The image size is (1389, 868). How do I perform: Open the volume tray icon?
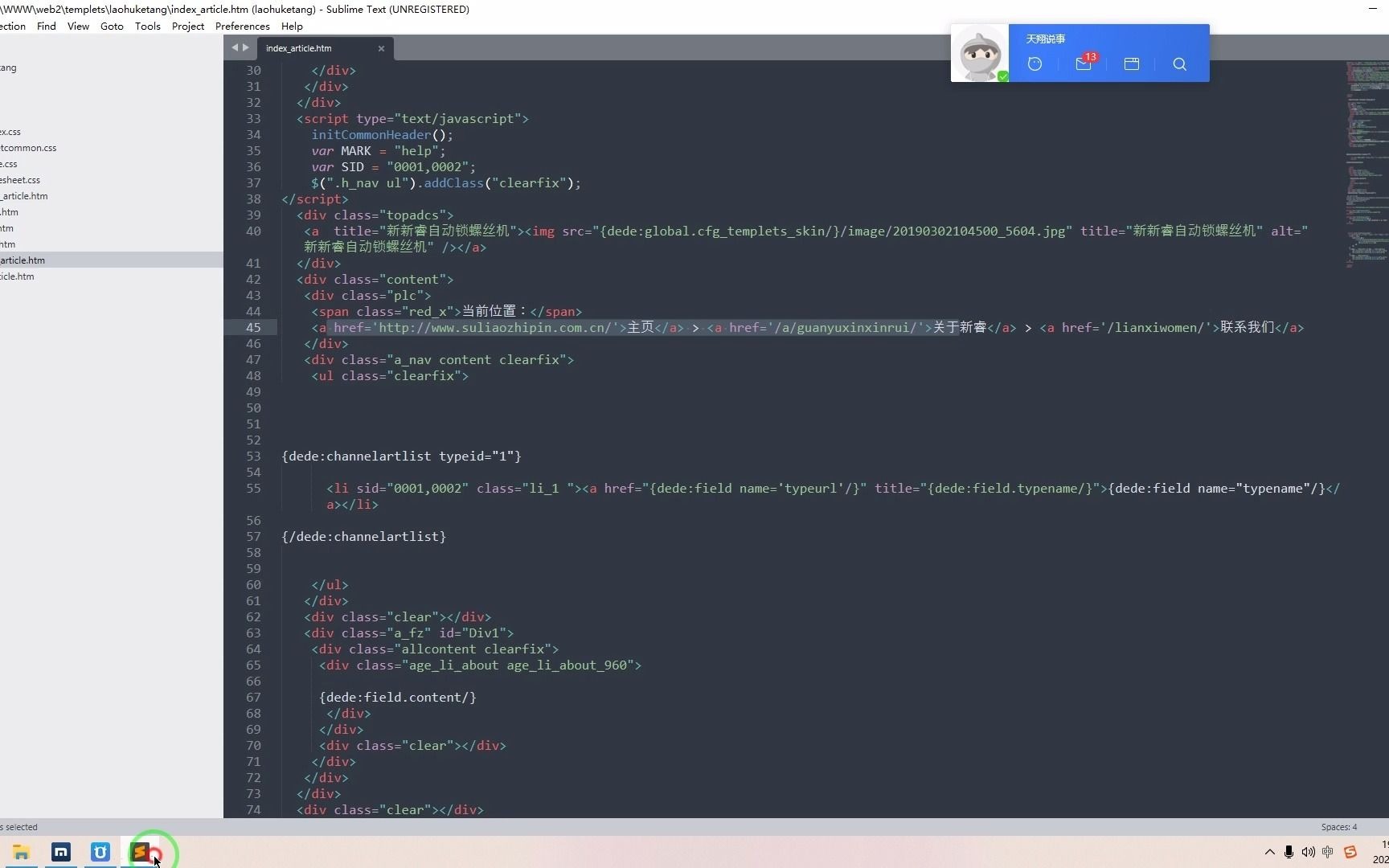(1309, 852)
